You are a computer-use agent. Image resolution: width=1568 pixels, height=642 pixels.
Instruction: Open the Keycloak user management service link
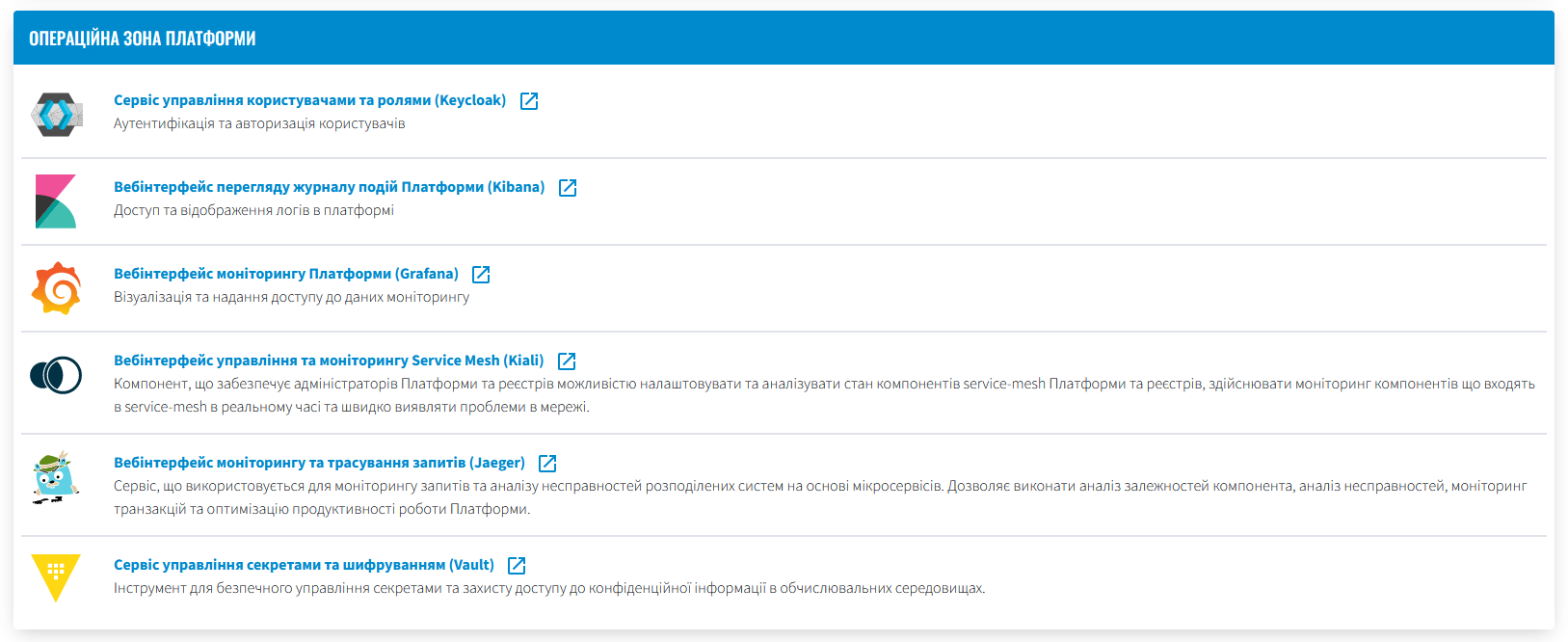coord(309,100)
